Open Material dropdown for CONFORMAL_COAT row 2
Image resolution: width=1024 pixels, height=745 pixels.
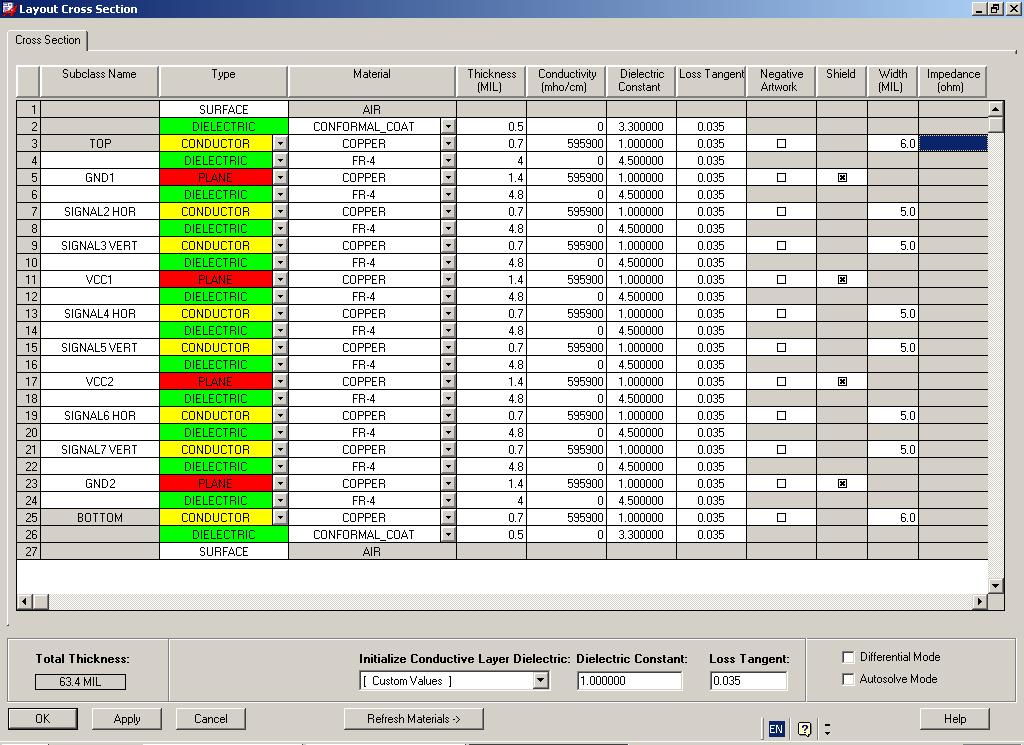448,127
